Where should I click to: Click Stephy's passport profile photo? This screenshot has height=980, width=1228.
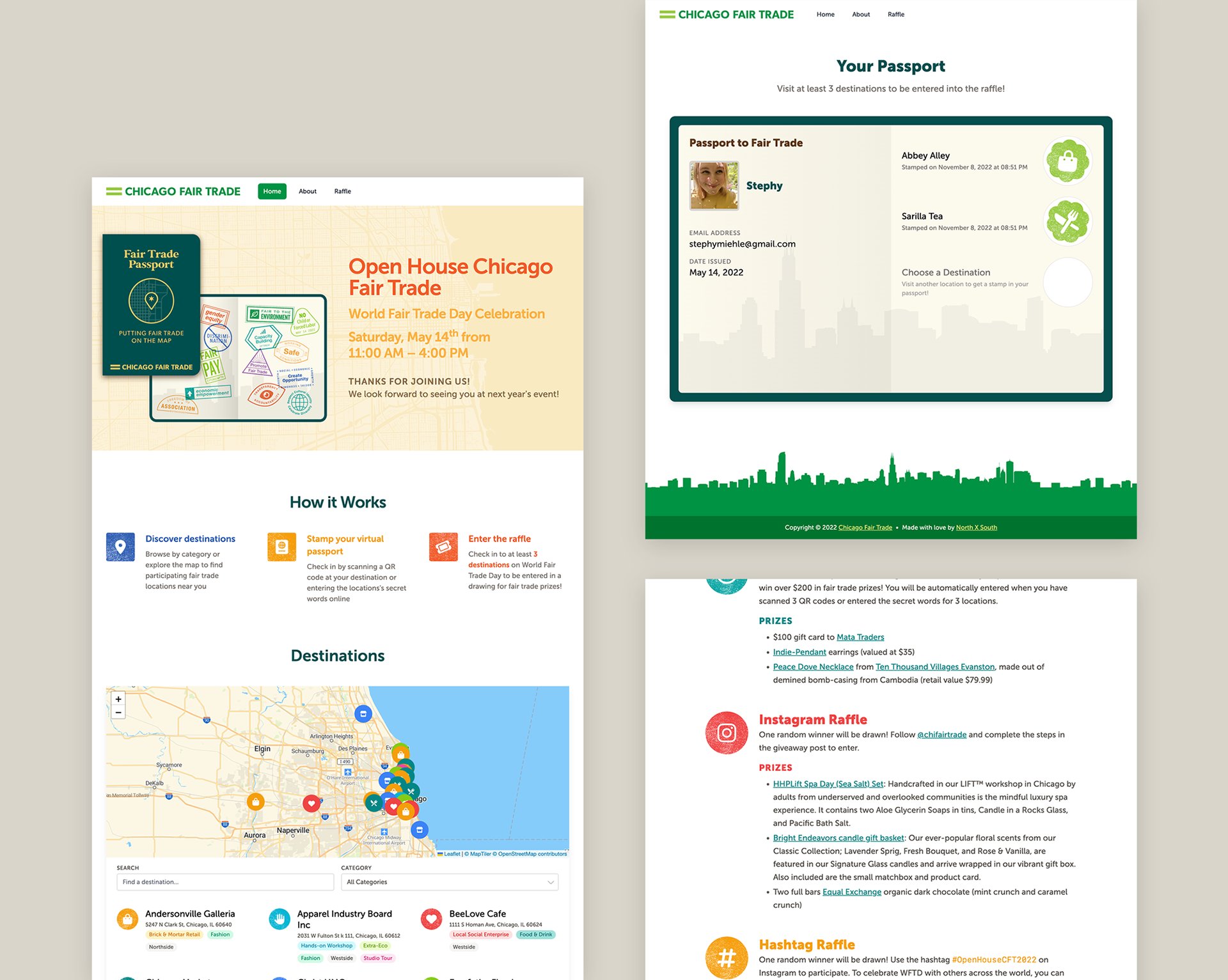(714, 185)
